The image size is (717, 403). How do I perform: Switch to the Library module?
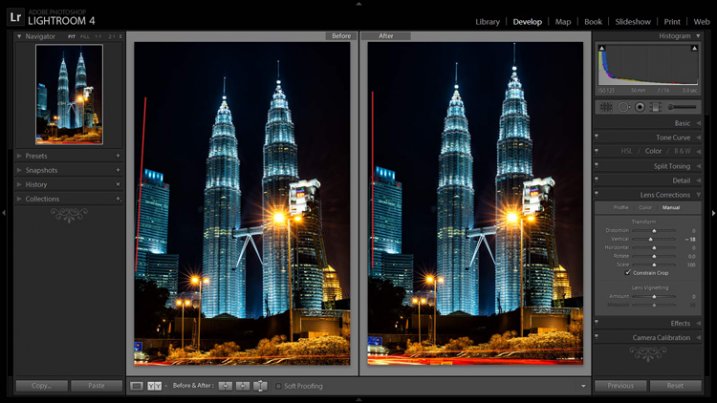pyautogui.click(x=487, y=21)
